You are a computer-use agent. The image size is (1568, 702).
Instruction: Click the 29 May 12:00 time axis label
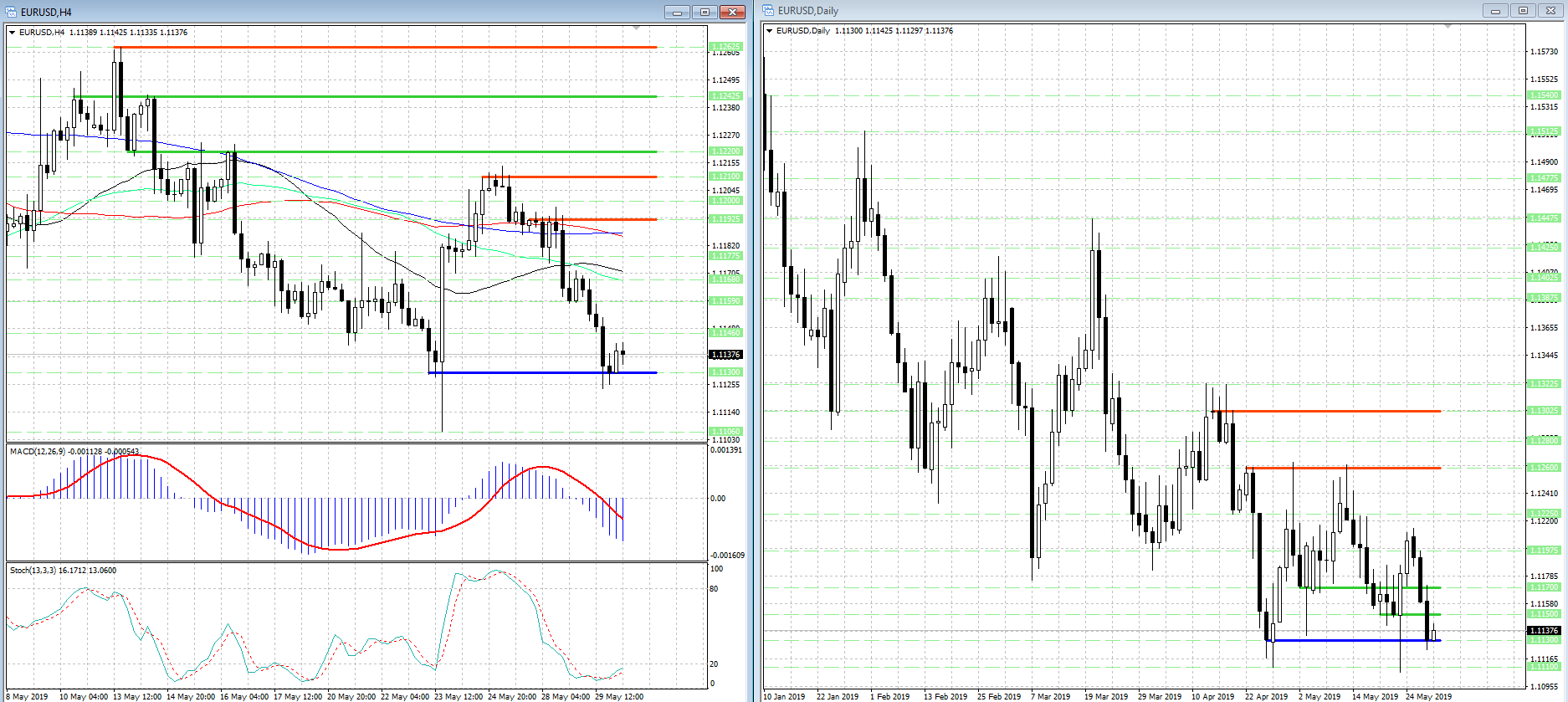[619, 696]
